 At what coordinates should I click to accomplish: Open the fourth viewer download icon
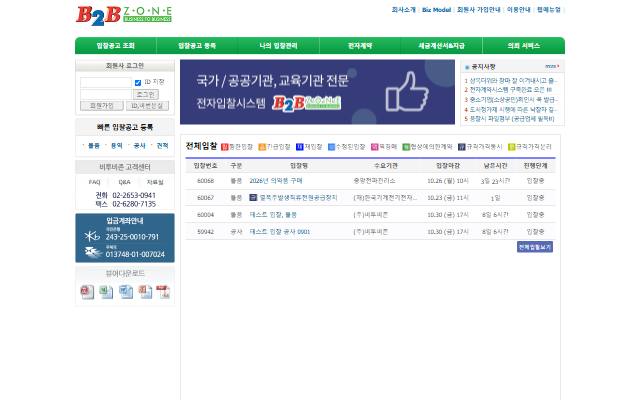(145, 292)
